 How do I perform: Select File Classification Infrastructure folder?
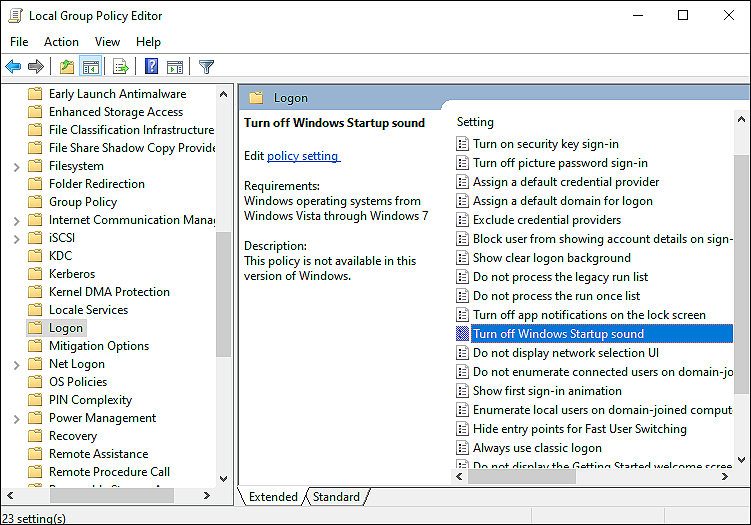132,130
